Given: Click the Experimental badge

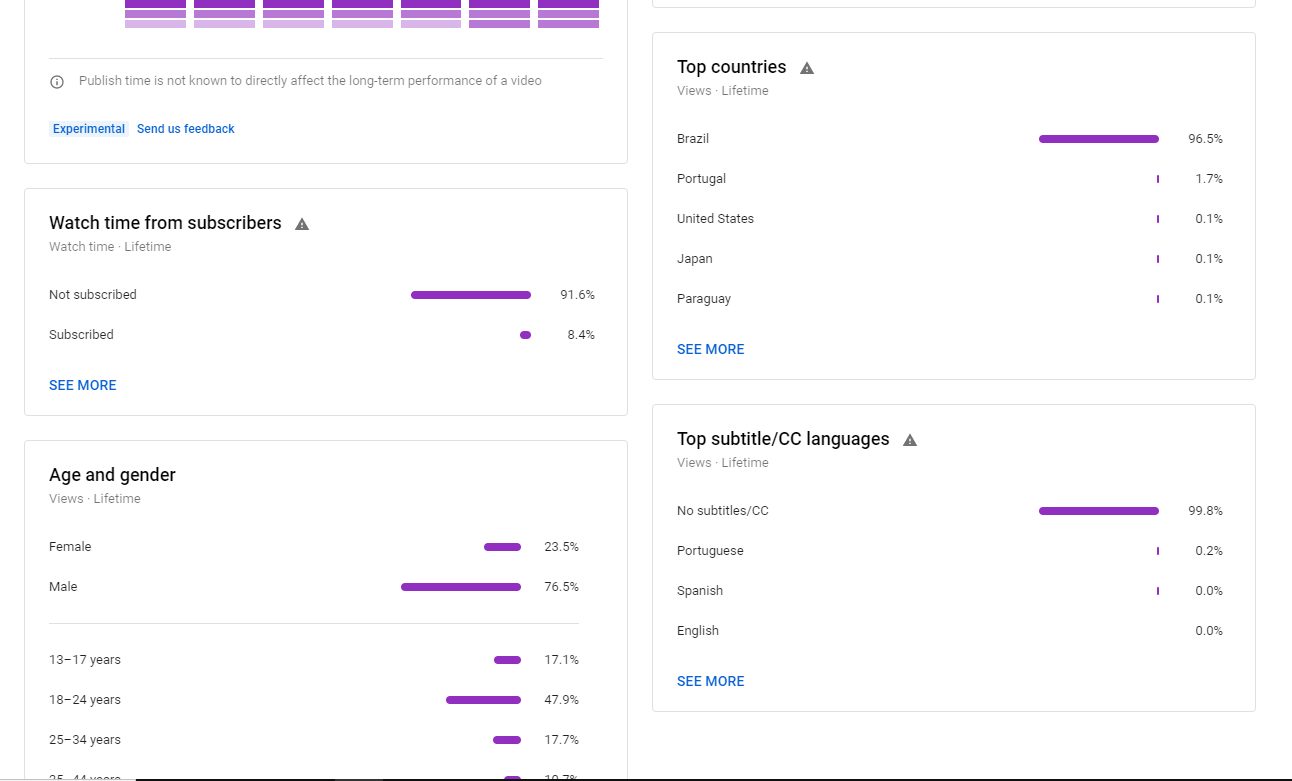Looking at the screenshot, I should (x=89, y=129).
